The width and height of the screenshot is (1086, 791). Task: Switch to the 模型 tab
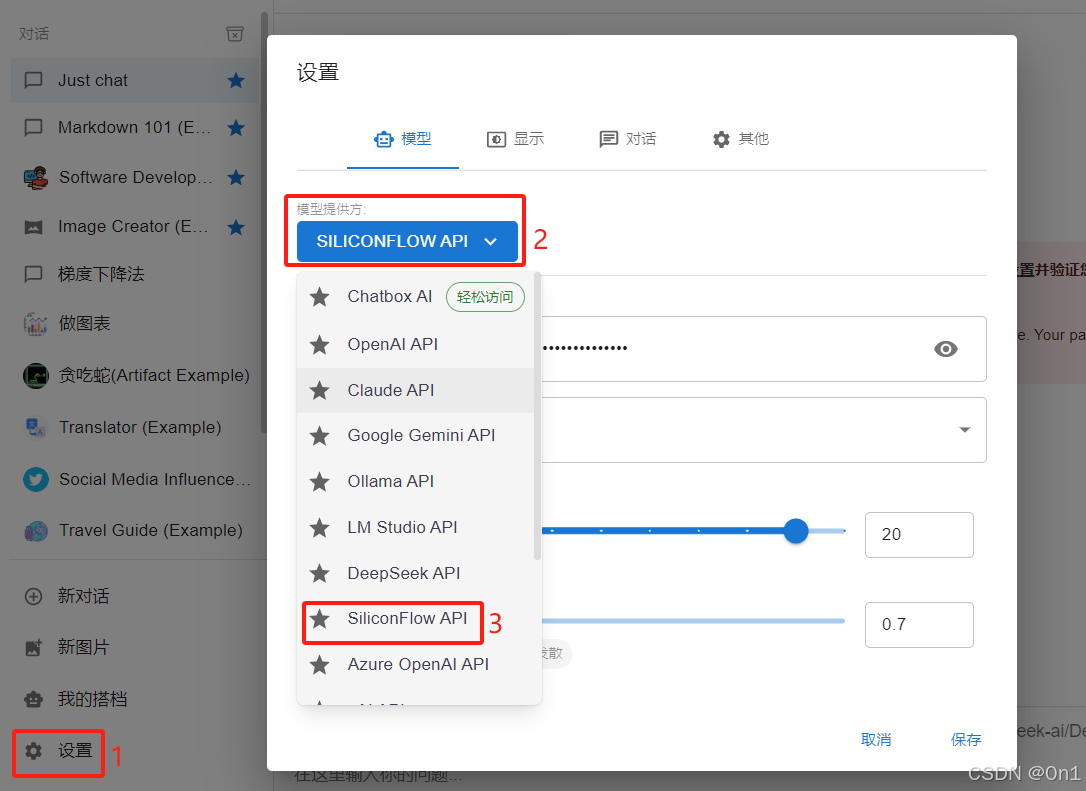[x=402, y=139]
